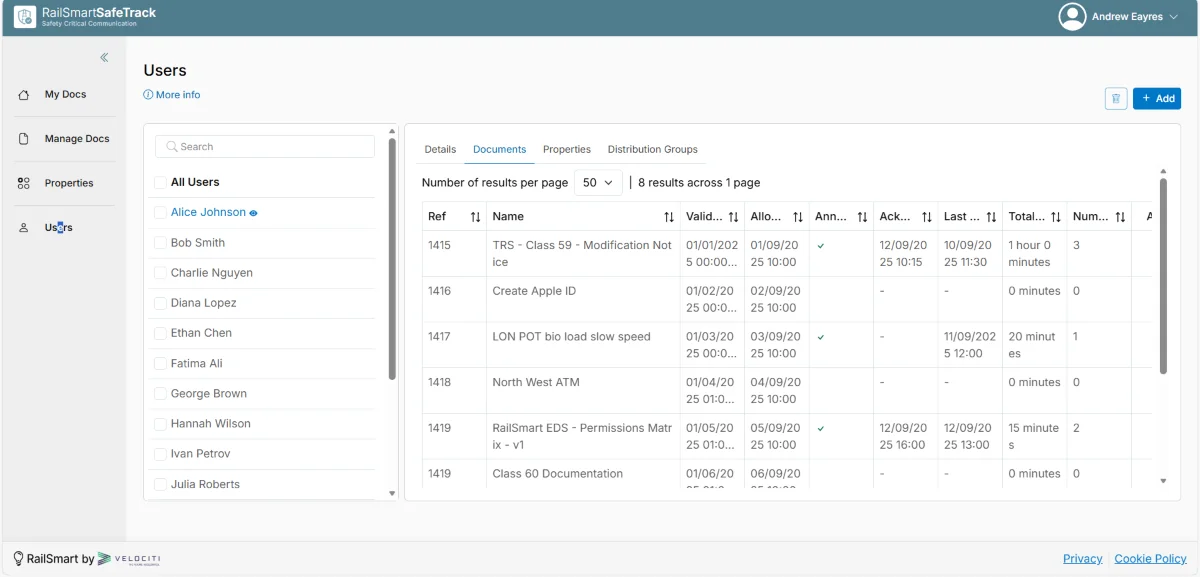Click the delete trash icon button
The width and height of the screenshot is (1200, 577).
pyautogui.click(x=1116, y=98)
